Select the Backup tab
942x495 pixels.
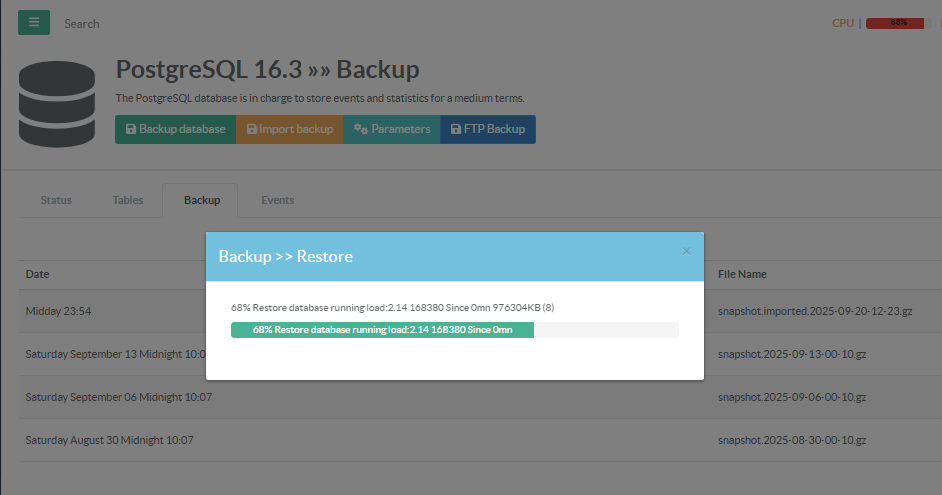[202, 200]
